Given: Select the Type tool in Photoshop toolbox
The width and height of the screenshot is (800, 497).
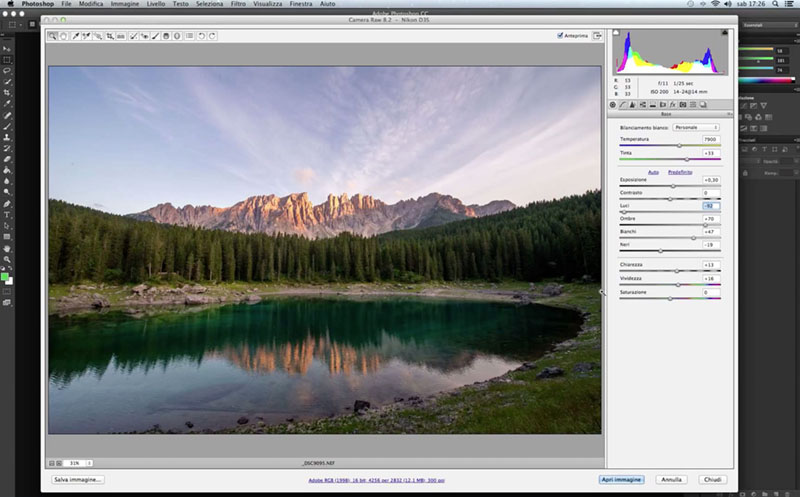Looking at the screenshot, I should tap(7, 215).
